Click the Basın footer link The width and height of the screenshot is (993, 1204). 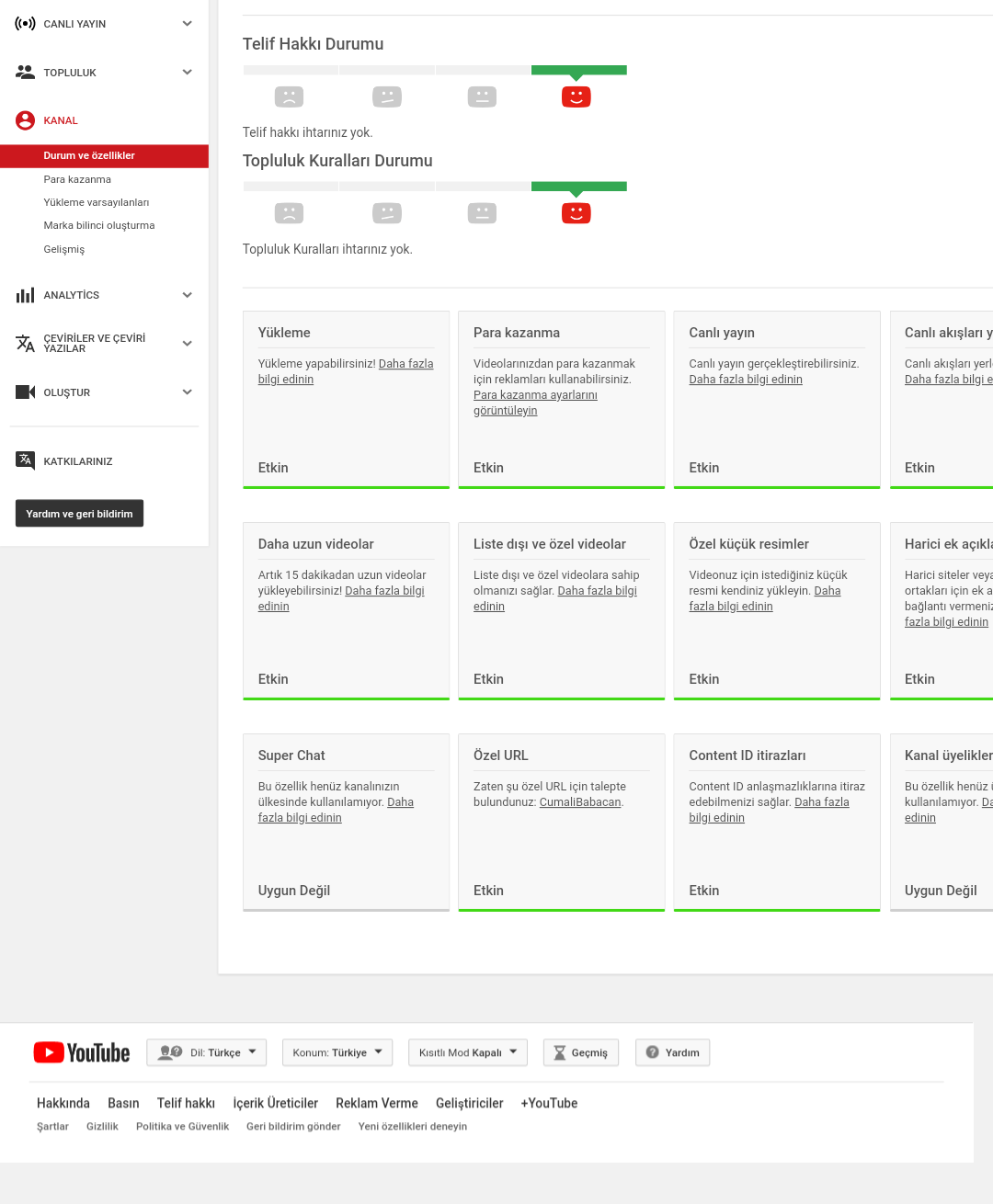[x=123, y=1103]
